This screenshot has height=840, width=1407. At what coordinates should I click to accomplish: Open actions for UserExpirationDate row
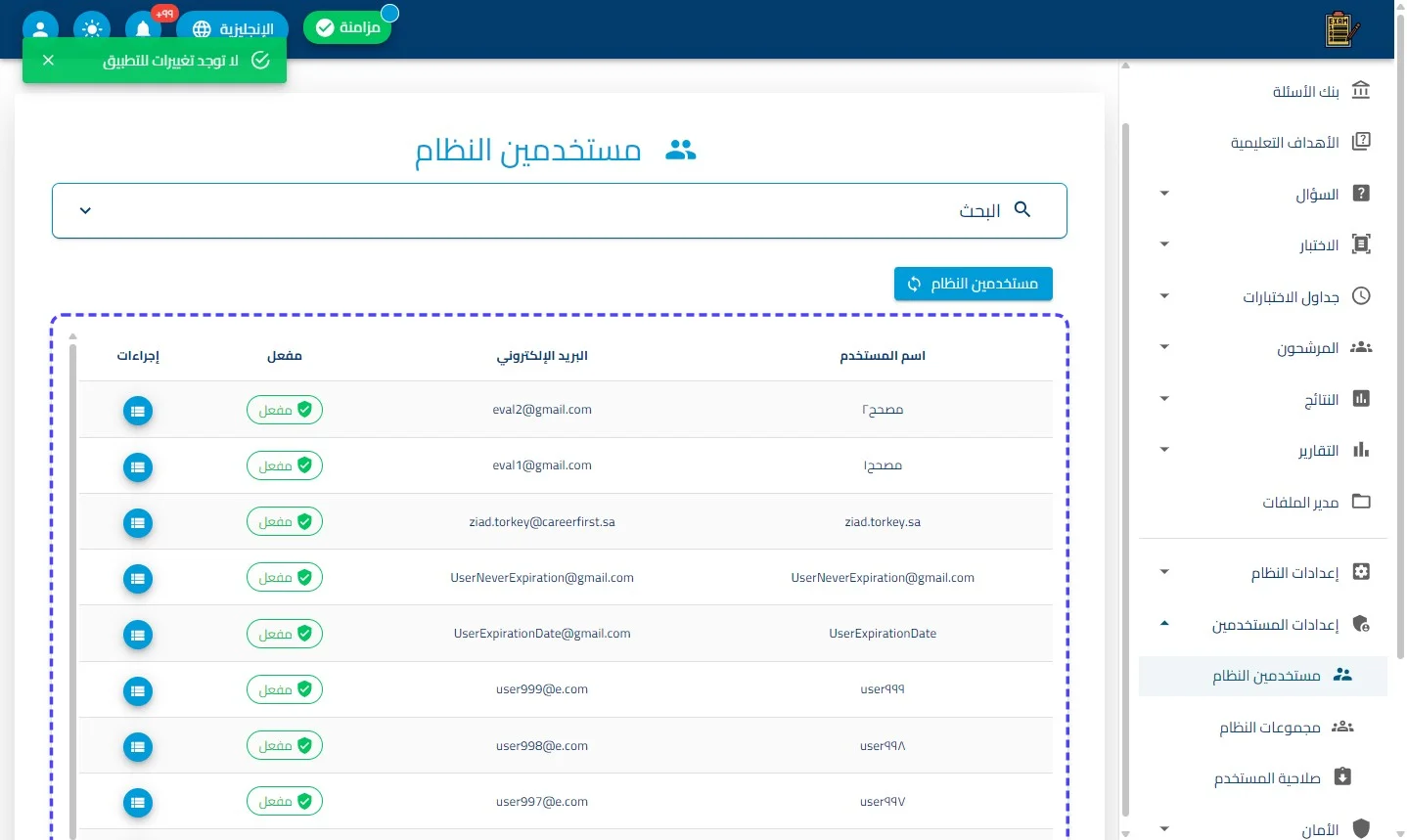point(138,636)
